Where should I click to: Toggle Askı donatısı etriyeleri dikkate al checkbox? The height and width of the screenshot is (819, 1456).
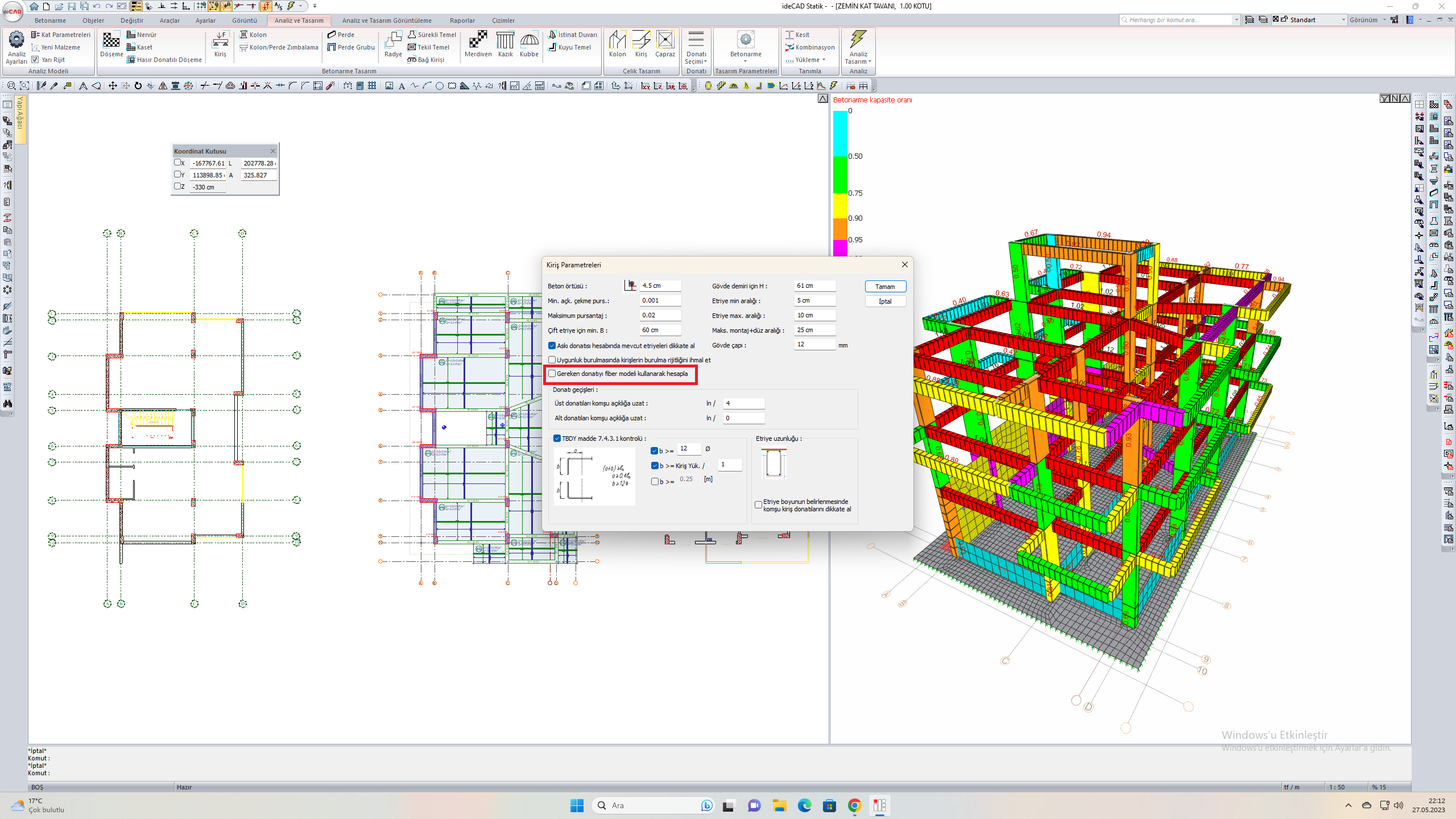[552, 346]
